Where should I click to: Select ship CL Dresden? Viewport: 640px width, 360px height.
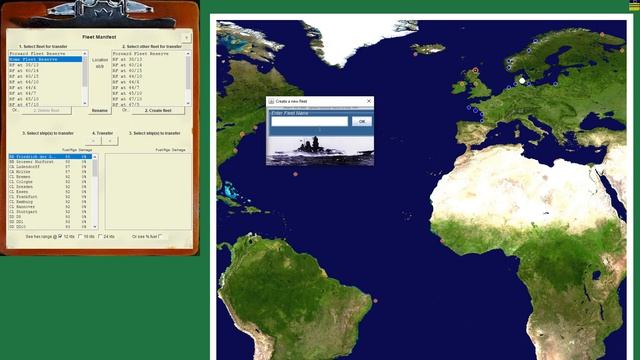(x=50, y=187)
